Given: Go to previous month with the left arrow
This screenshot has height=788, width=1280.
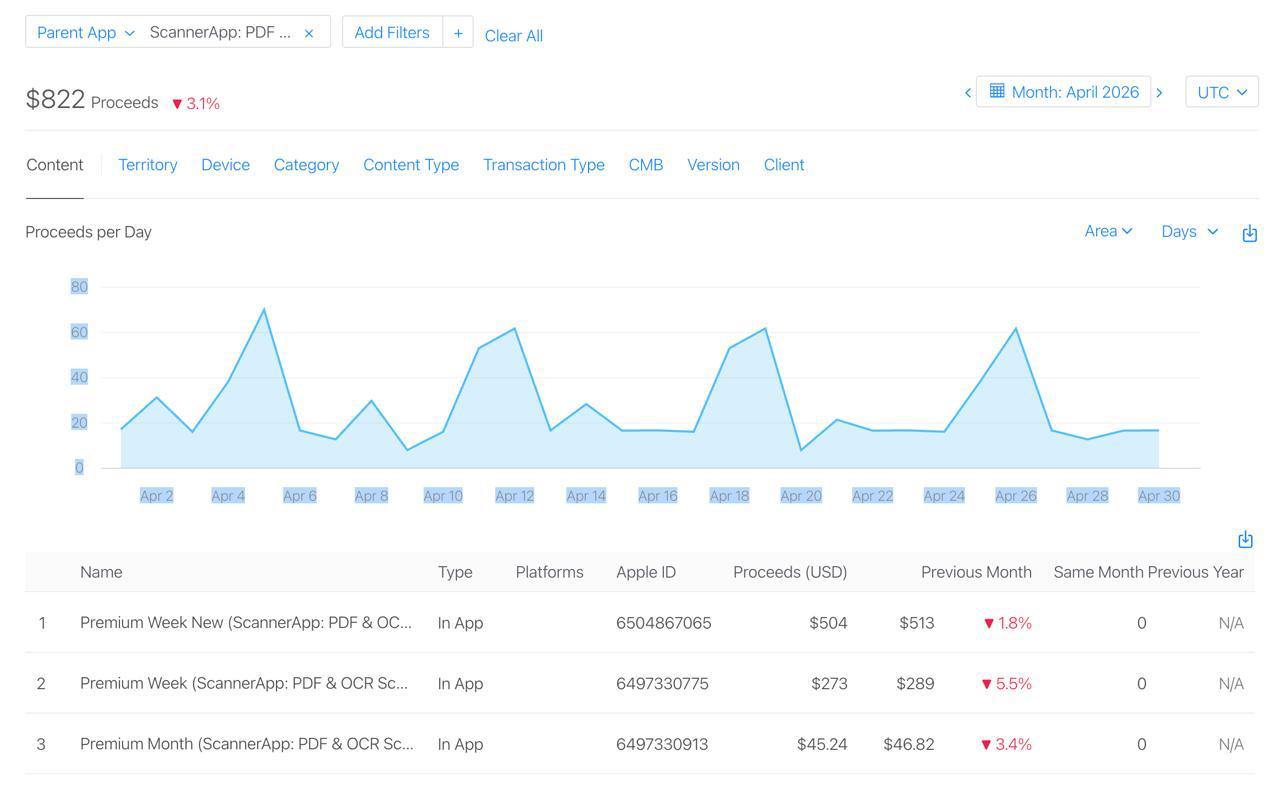Looking at the screenshot, I should pos(968,92).
